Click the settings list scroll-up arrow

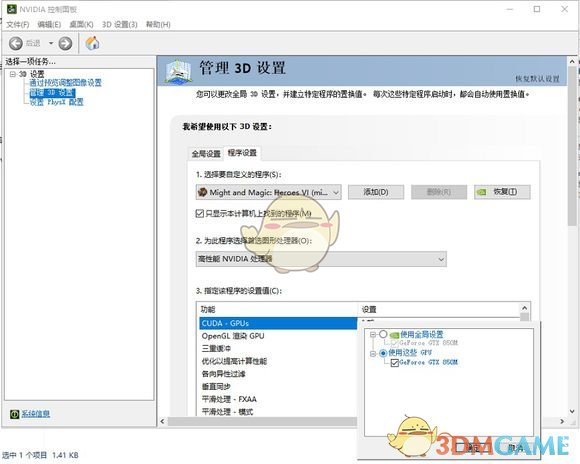pos(525,308)
